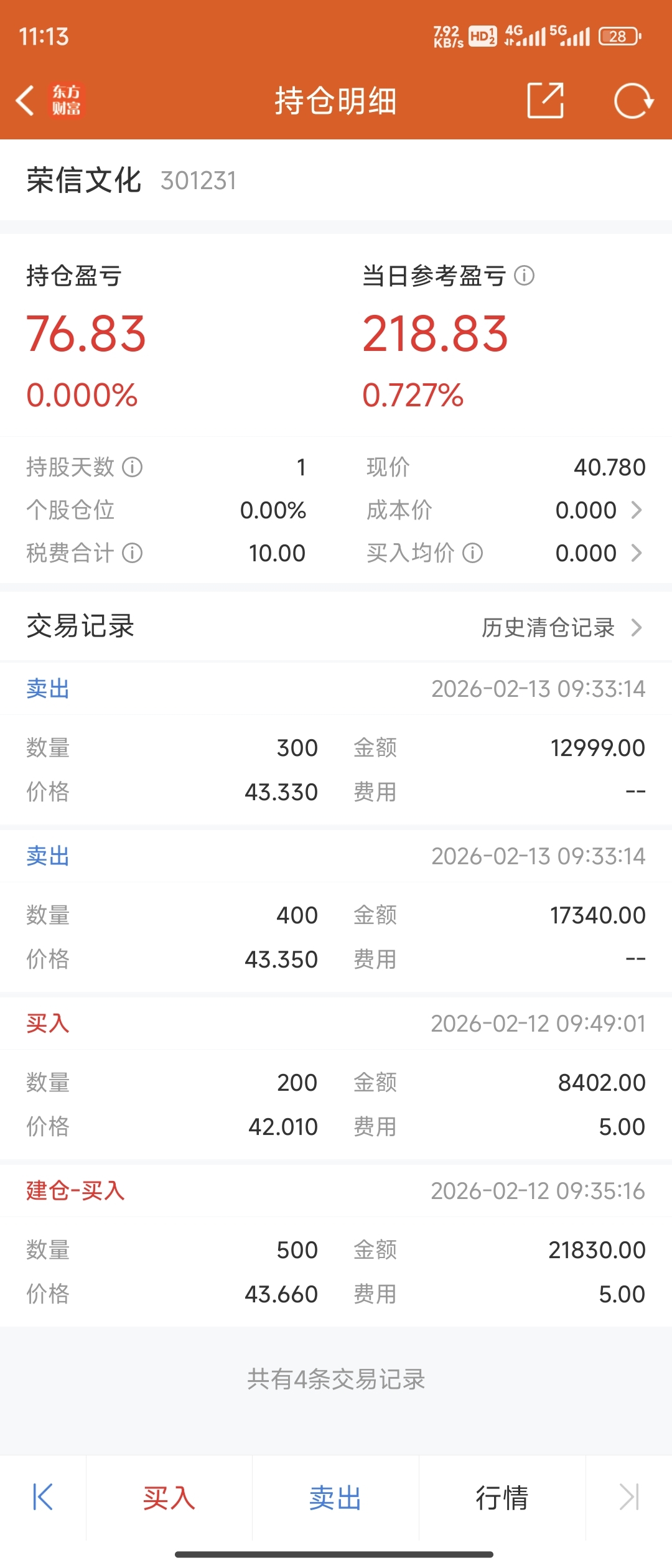This screenshot has width=672, height=1568.
Task: Select the 卖出 record with 300 shares
Action: pos(336,744)
